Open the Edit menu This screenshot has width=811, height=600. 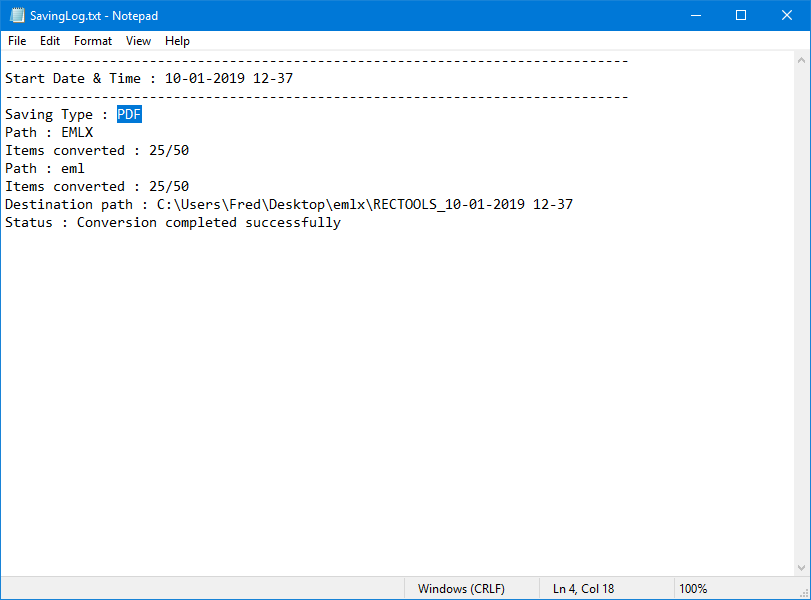[50, 41]
